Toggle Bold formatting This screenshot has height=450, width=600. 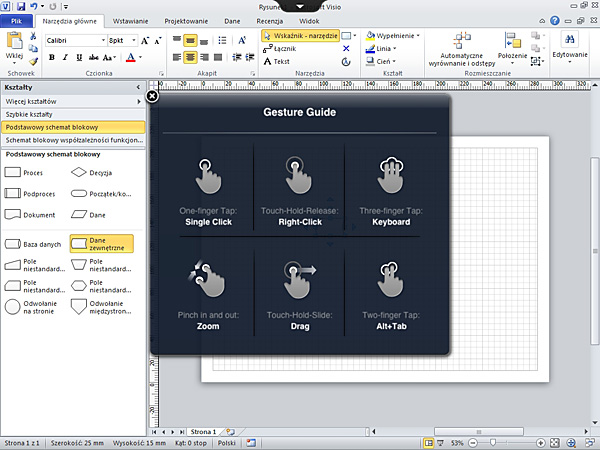52,57
